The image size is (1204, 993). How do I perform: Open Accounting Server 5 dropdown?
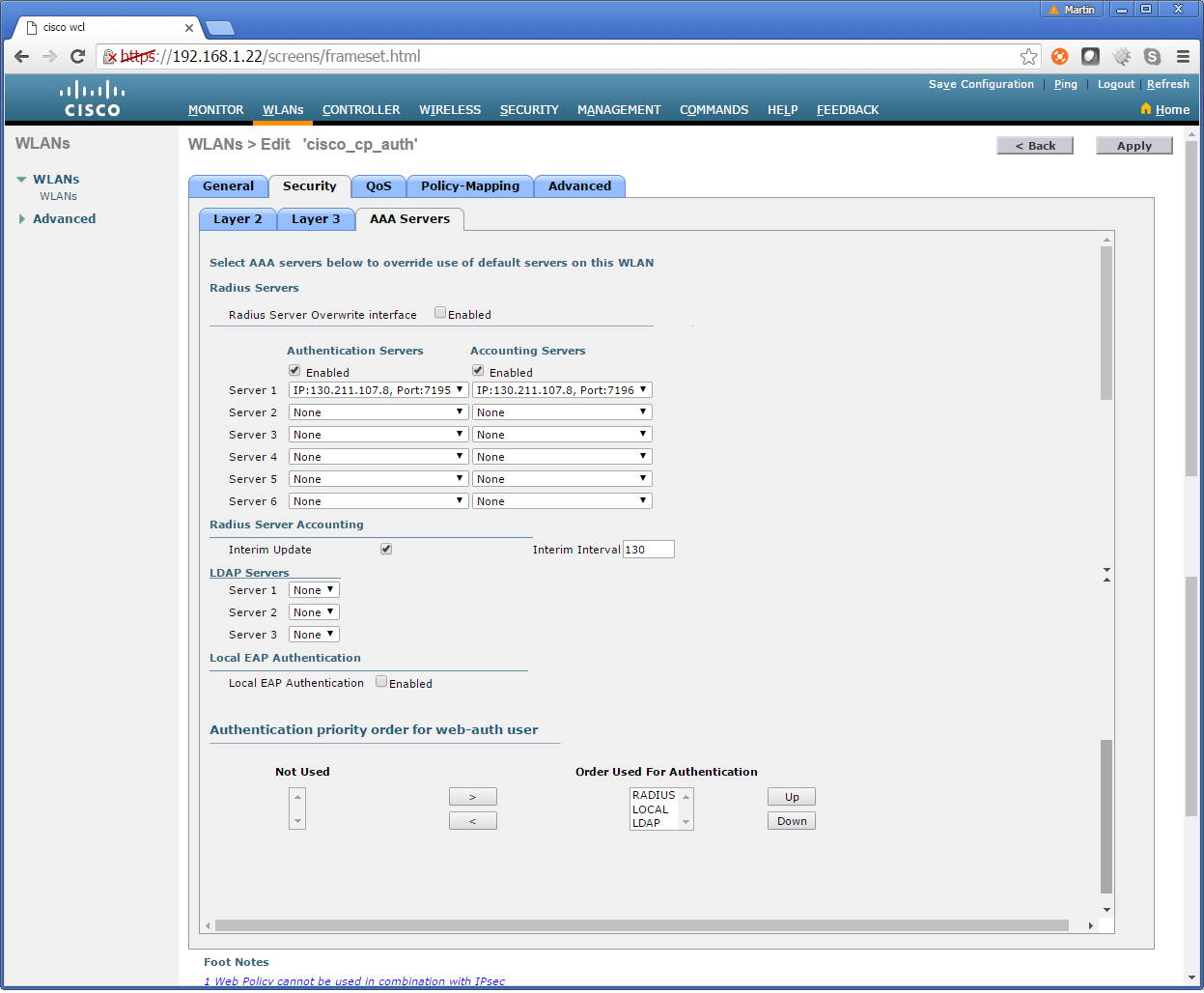(x=562, y=479)
